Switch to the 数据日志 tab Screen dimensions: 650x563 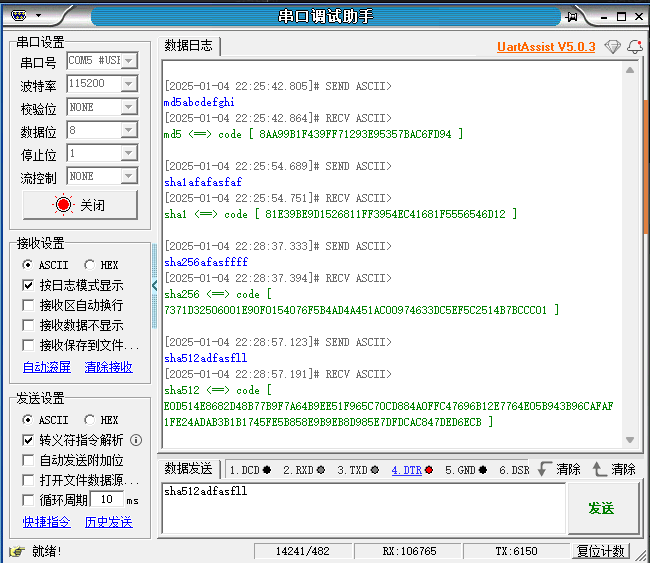tap(189, 45)
